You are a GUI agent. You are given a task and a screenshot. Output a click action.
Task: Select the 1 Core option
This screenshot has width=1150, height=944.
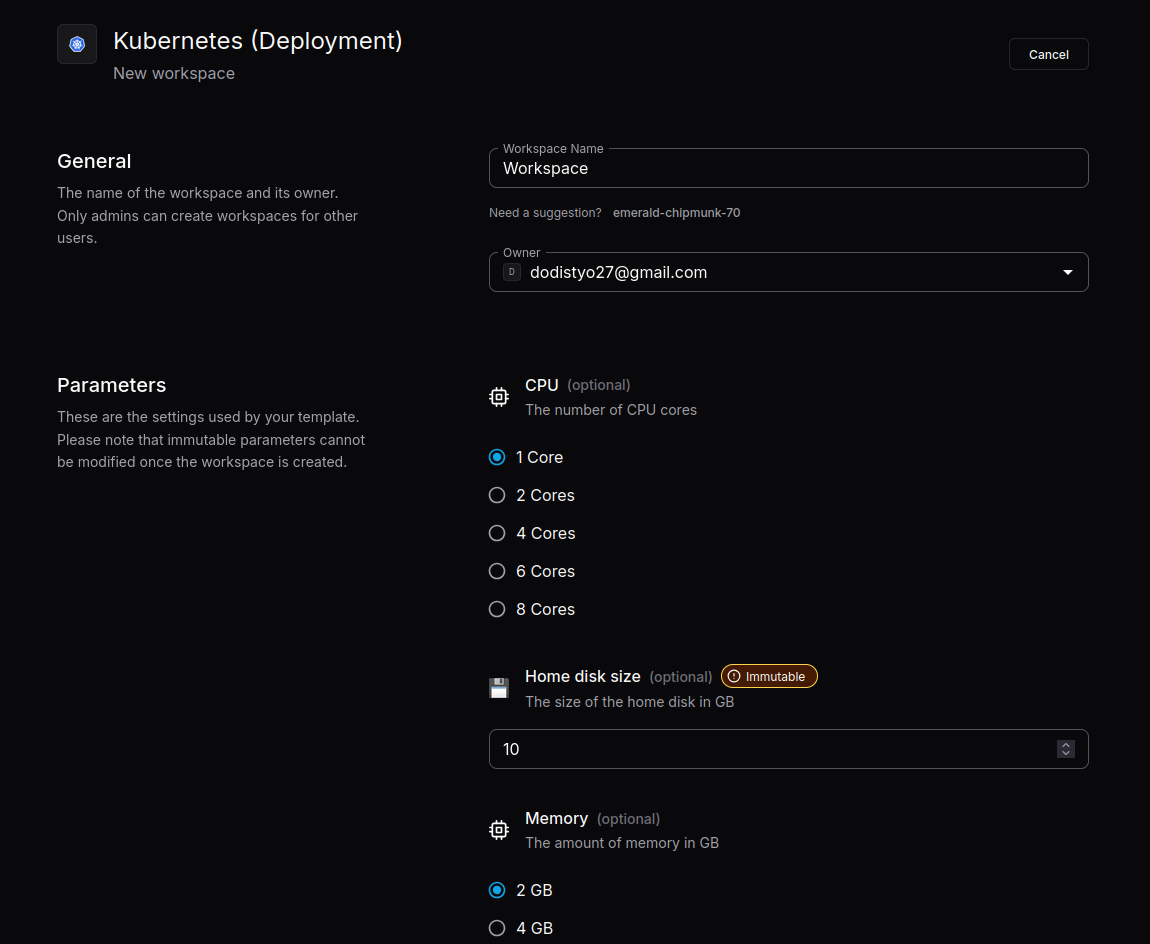(497, 457)
